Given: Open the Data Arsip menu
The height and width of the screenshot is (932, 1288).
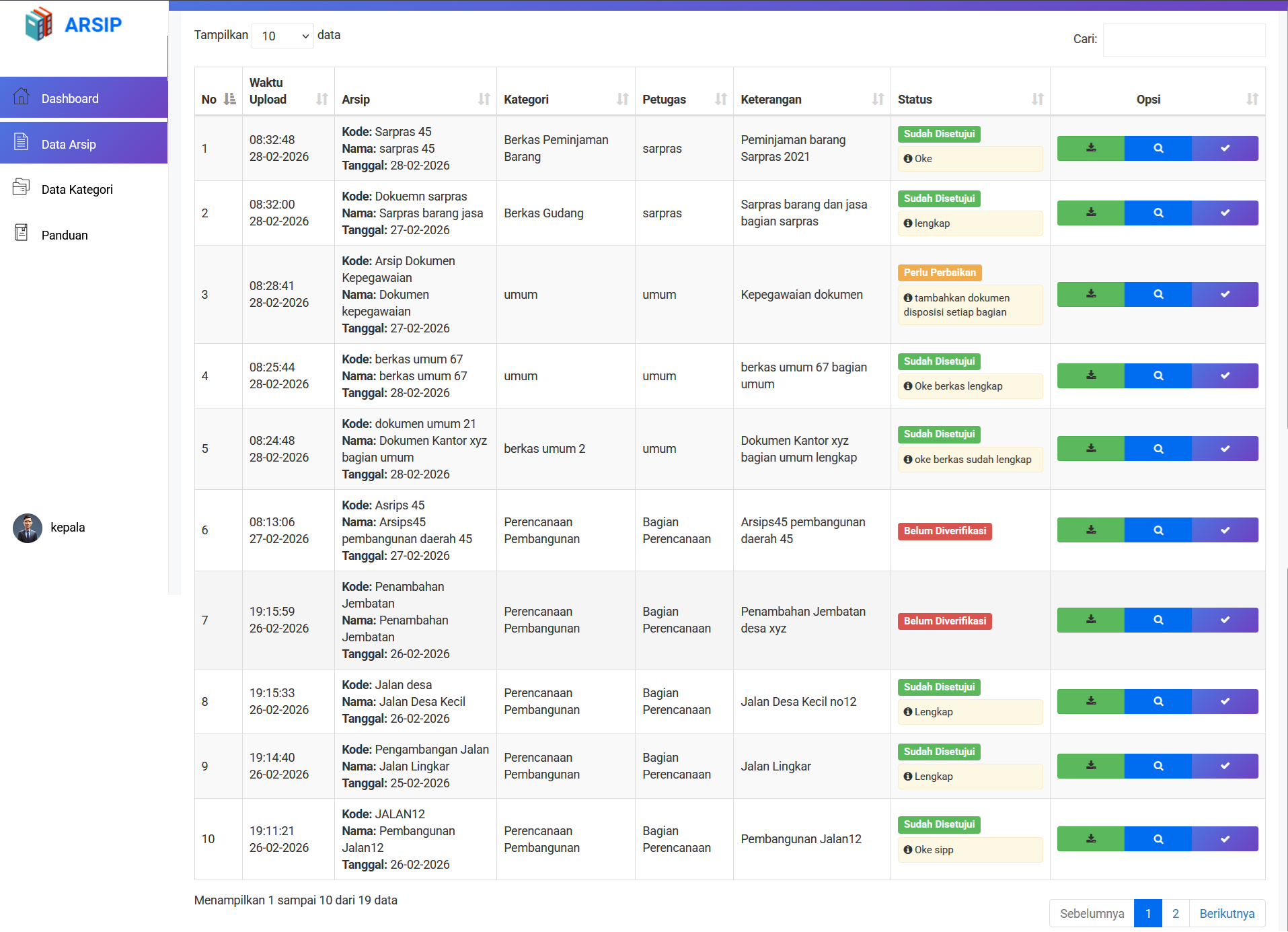Looking at the screenshot, I should click(83, 143).
